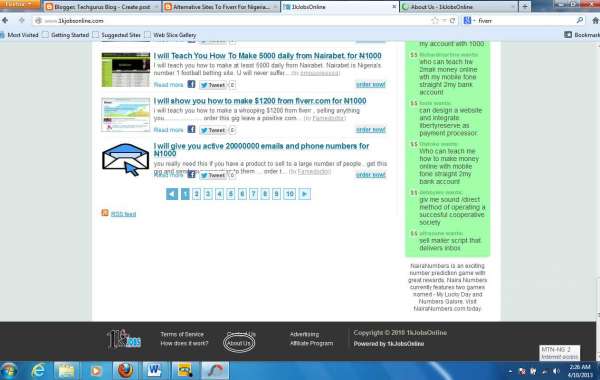Image resolution: width=600 pixels, height=380 pixels.
Task: Open Windows Media Player taskbar icon
Action: click(96, 370)
